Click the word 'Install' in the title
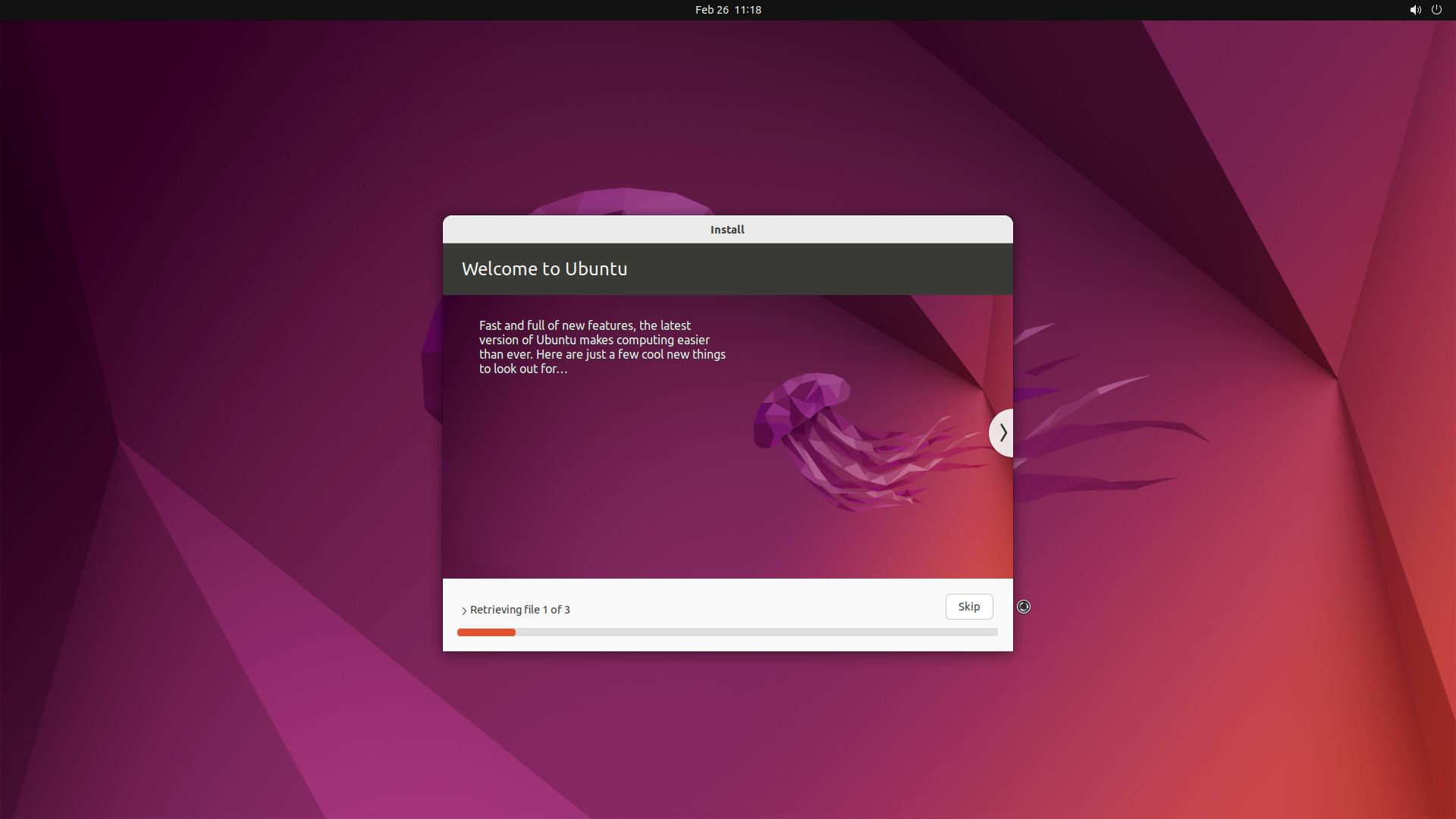 pos(726,230)
